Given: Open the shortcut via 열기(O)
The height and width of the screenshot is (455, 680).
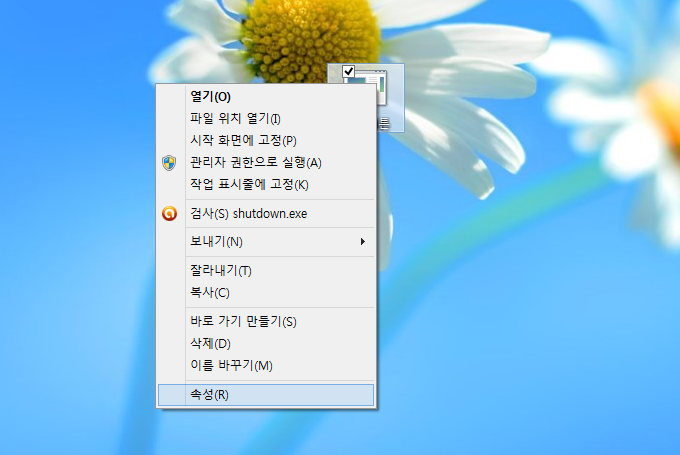Looking at the screenshot, I should [x=266, y=97].
